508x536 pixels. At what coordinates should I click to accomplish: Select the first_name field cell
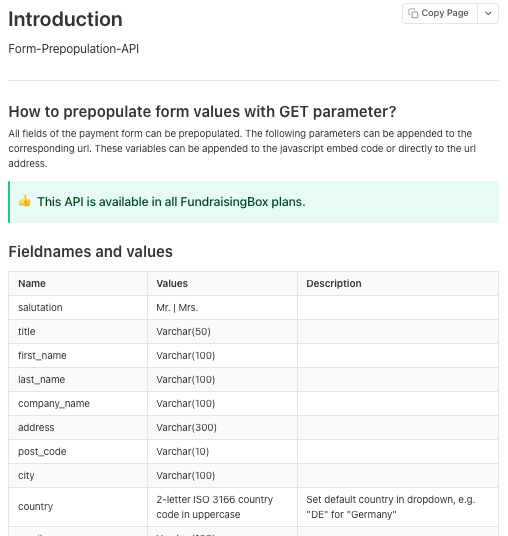78,356
